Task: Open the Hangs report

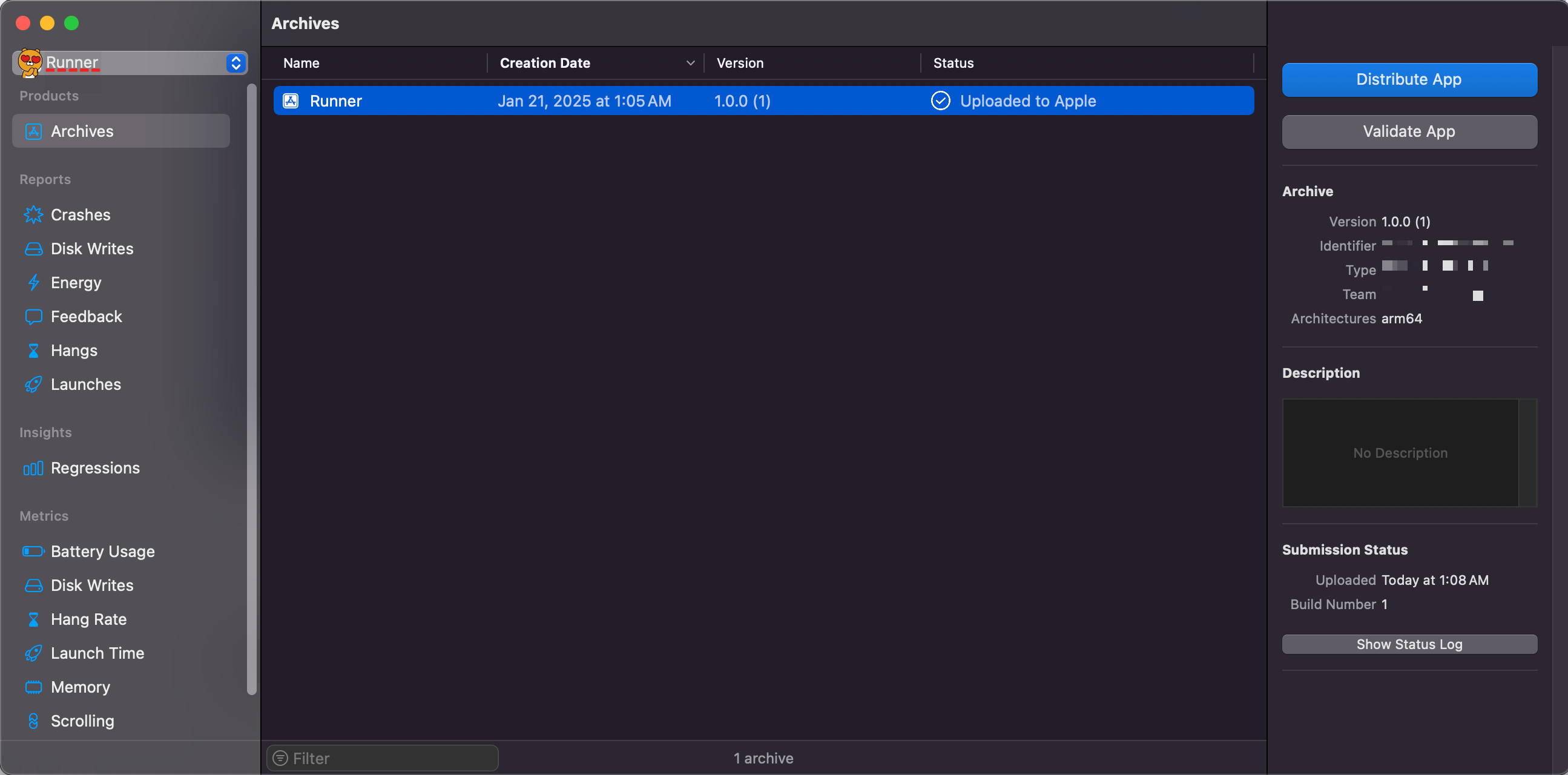Action: coord(74,351)
